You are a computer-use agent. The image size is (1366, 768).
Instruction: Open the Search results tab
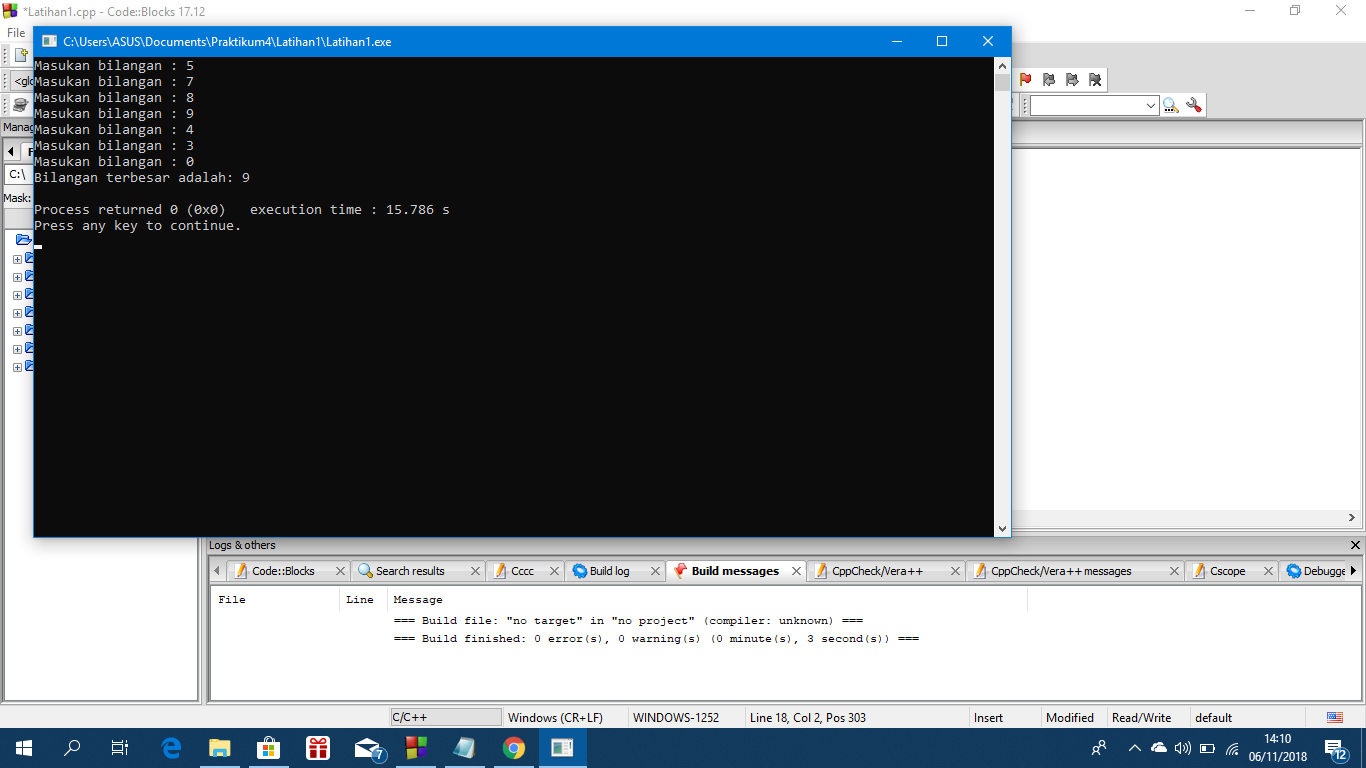pos(410,571)
